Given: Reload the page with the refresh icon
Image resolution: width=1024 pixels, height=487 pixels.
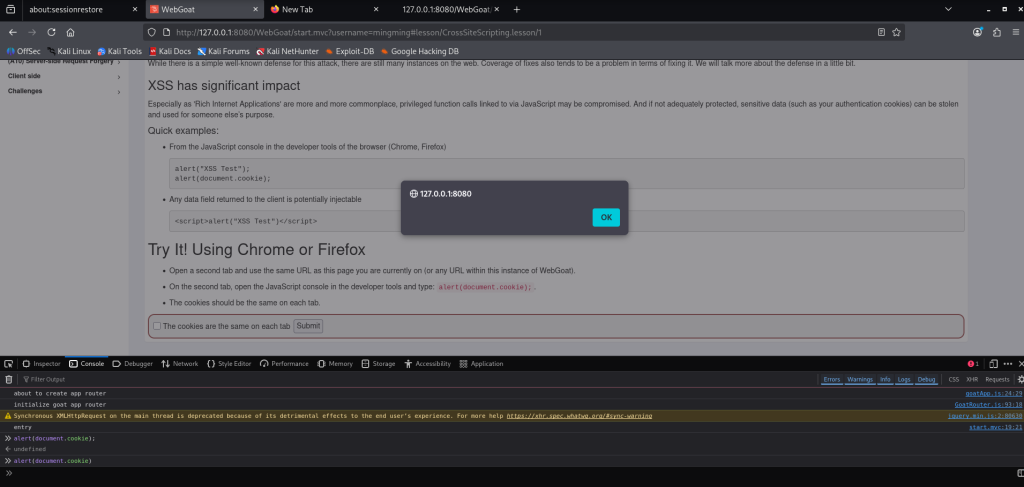Looking at the screenshot, I should pyautogui.click(x=52, y=32).
